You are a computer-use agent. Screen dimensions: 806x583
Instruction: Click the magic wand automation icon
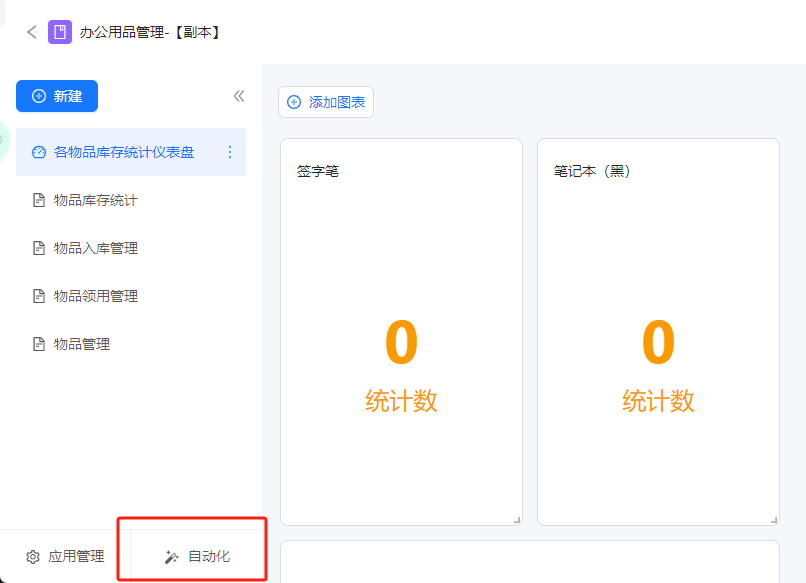[x=171, y=557]
